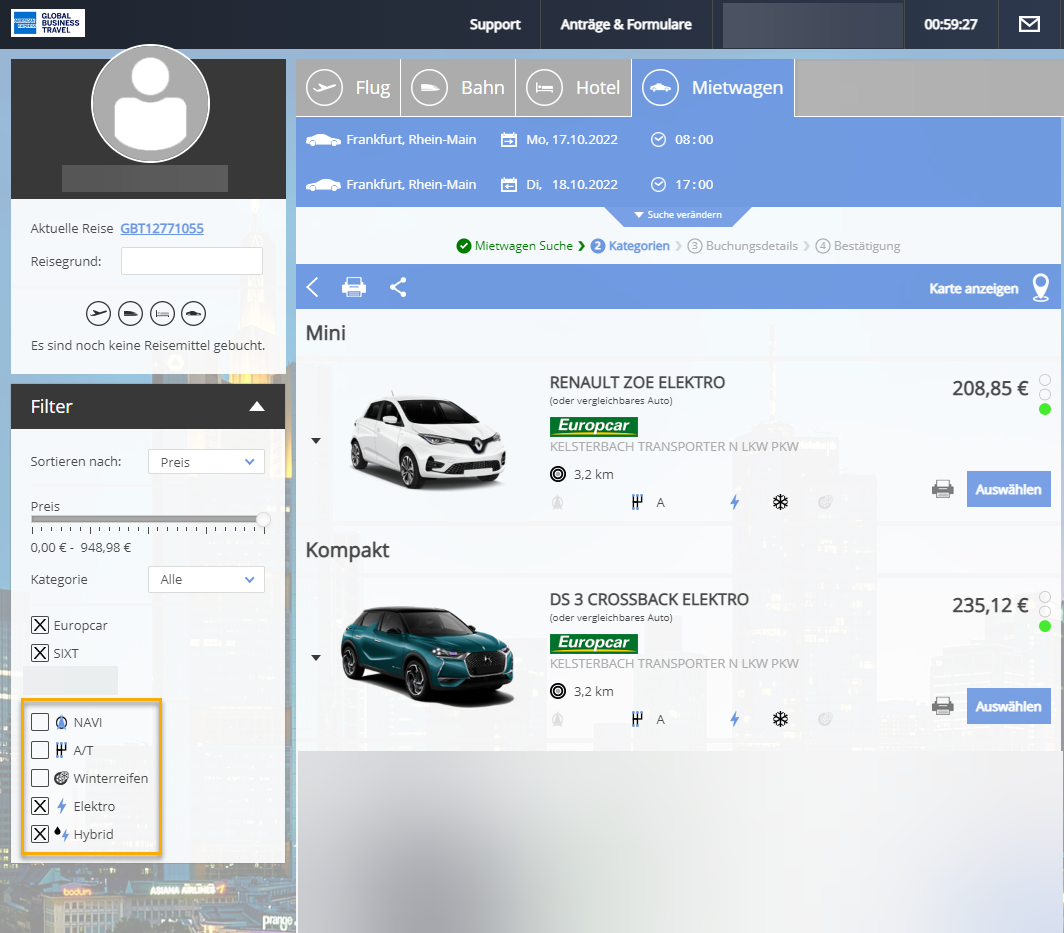Print the results via toolbar printer icon

354,287
